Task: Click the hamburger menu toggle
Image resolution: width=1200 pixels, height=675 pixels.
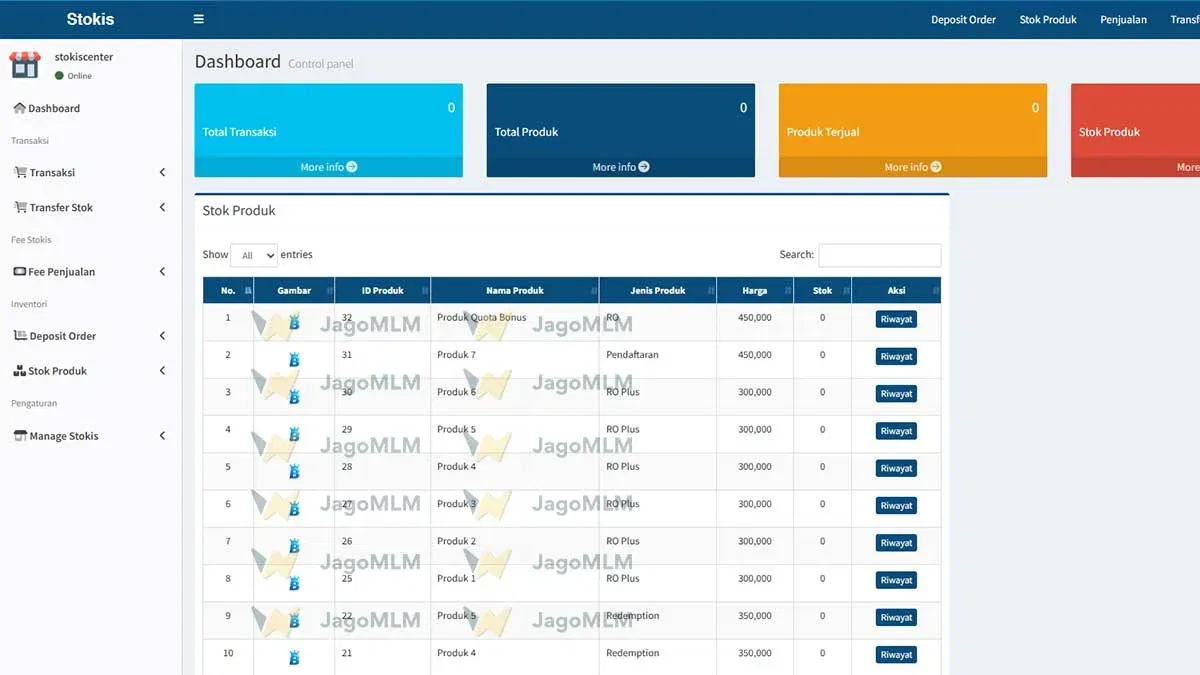Action: [198, 18]
